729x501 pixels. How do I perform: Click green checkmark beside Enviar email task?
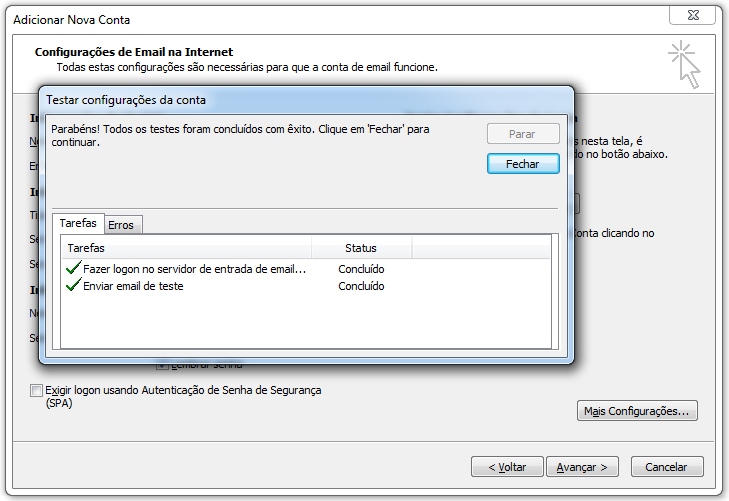tap(73, 284)
